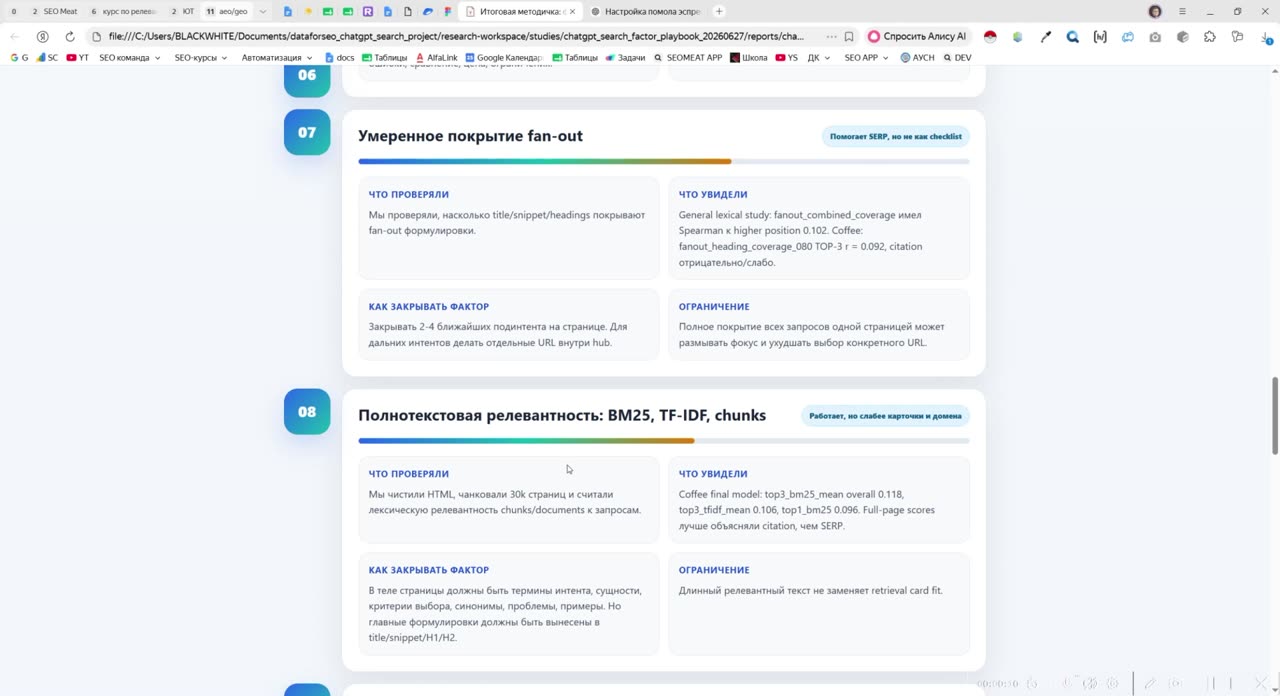This screenshot has height=696, width=1280.
Task: Switch to the aeo/geo tab group
Action: pos(227,11)
